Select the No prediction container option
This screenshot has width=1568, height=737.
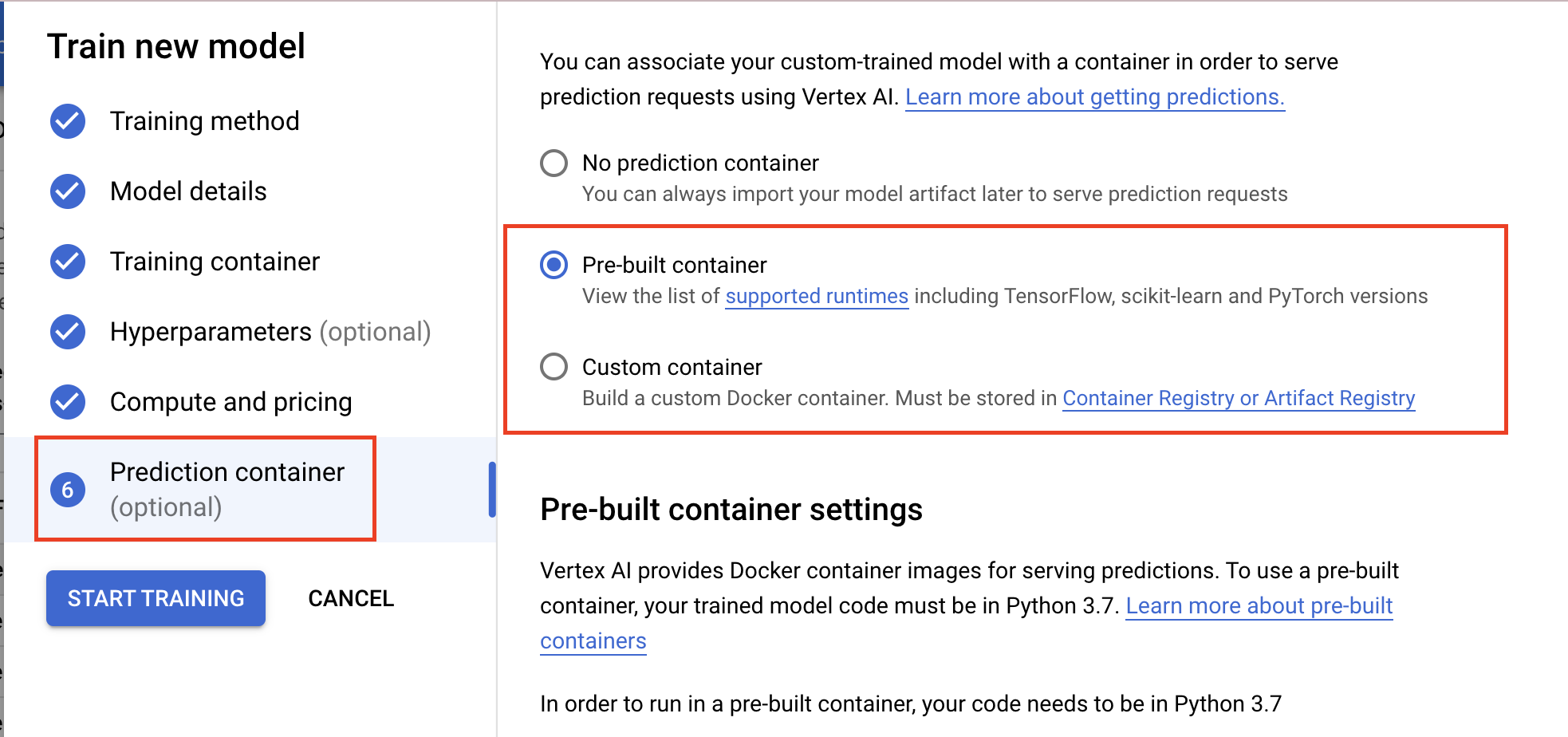(554, 164)
